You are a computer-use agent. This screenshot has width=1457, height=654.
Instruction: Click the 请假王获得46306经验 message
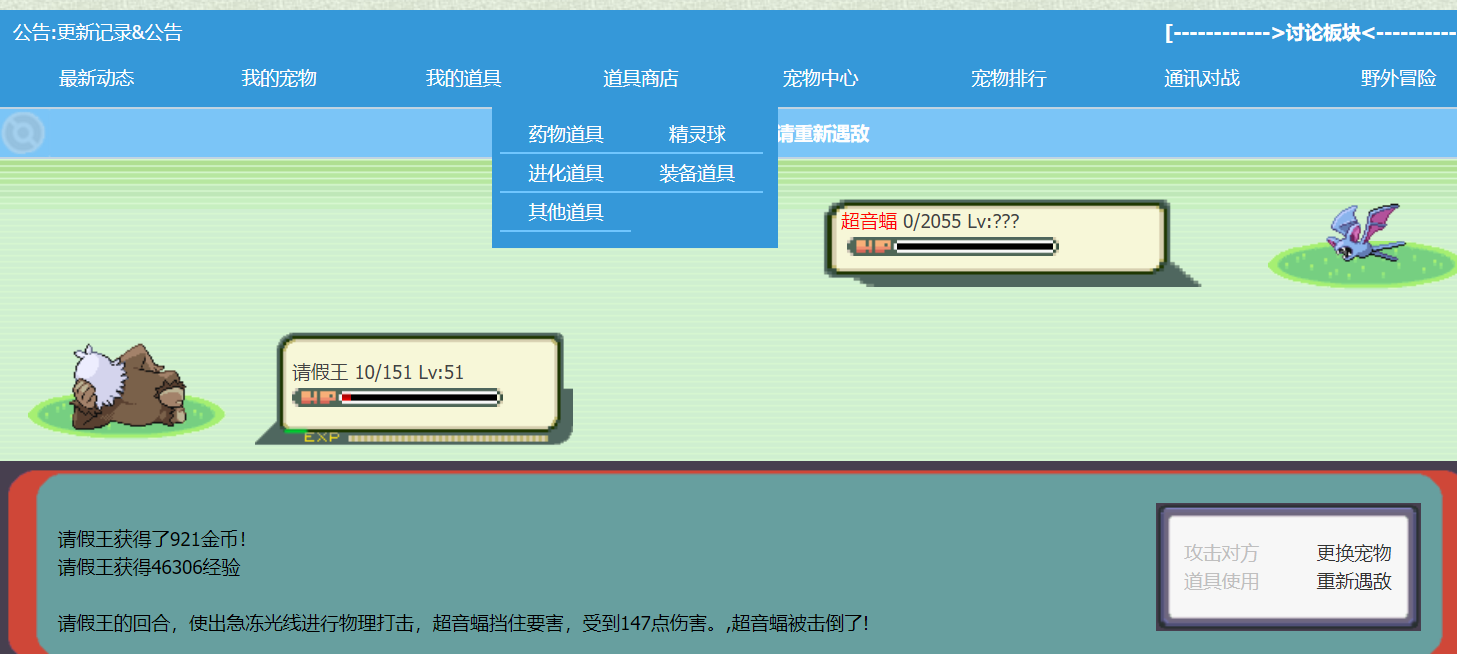pyautogui.click(x=149, y=568)
